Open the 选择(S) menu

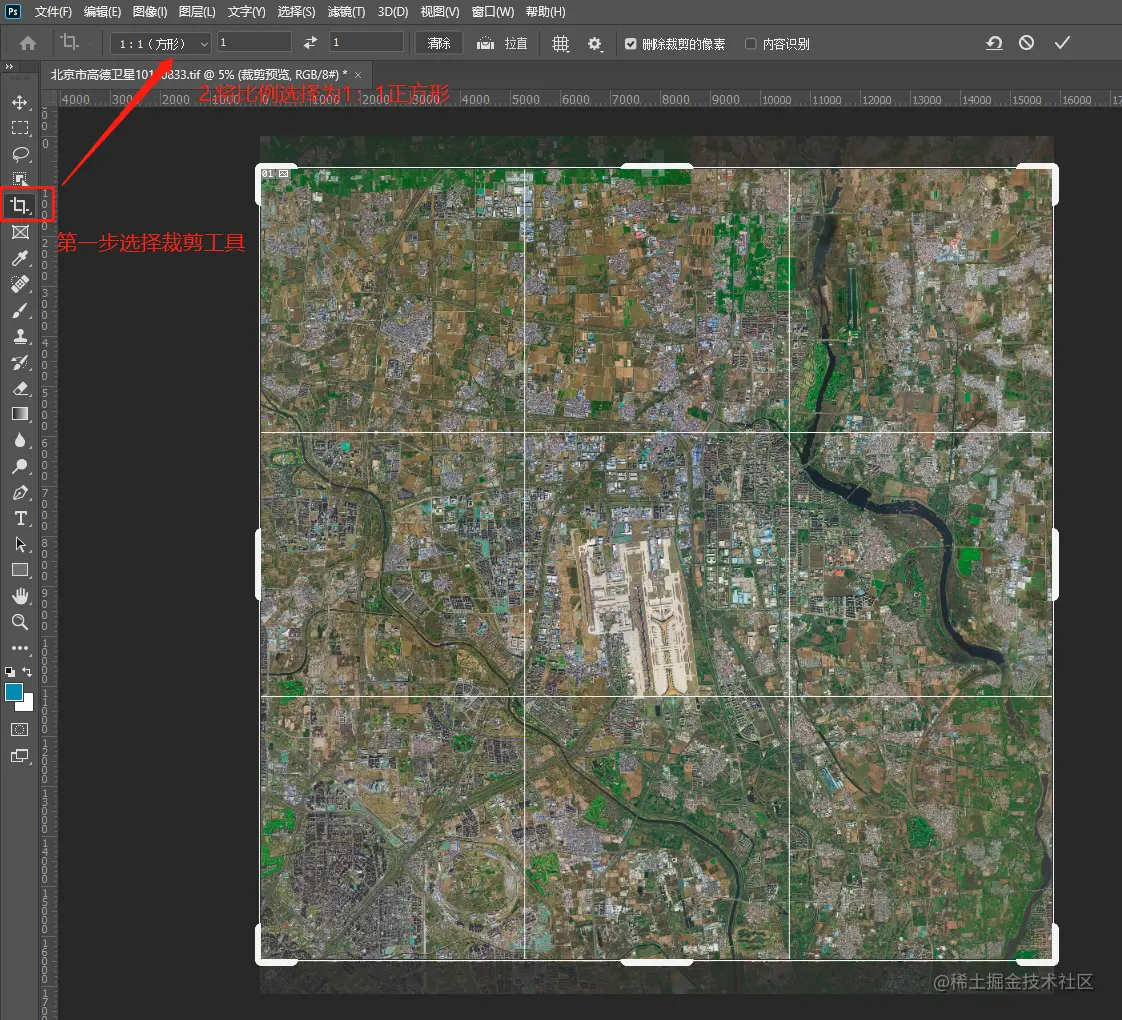click(296, 11)
